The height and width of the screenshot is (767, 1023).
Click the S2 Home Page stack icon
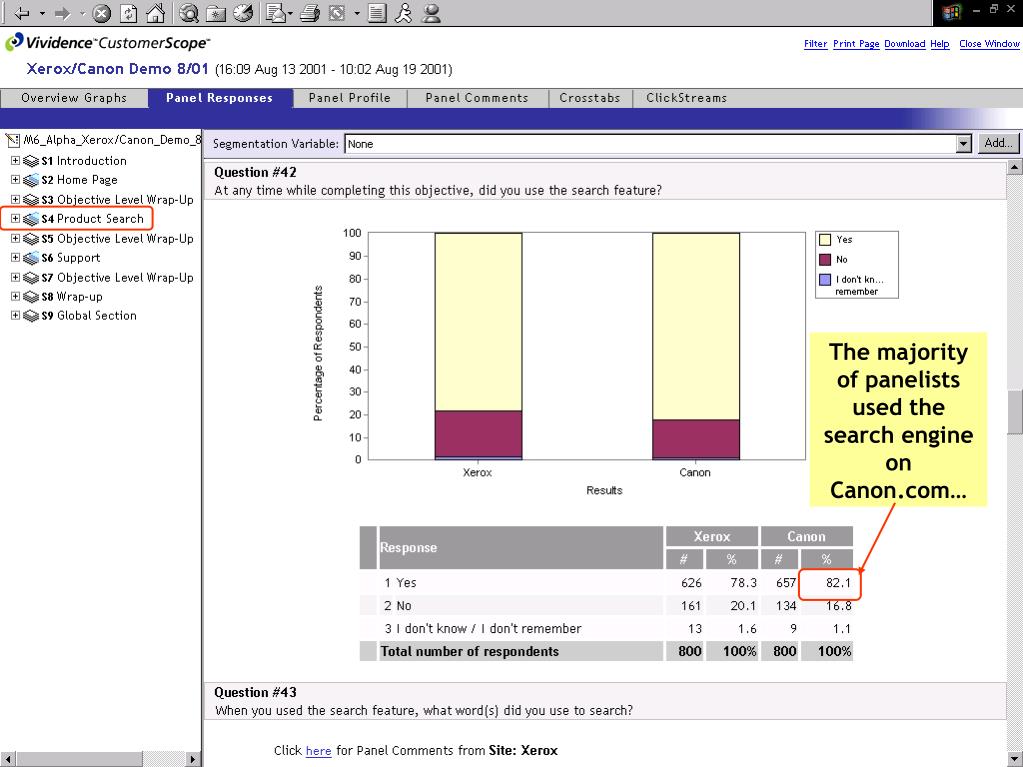(x=31, y=180)
